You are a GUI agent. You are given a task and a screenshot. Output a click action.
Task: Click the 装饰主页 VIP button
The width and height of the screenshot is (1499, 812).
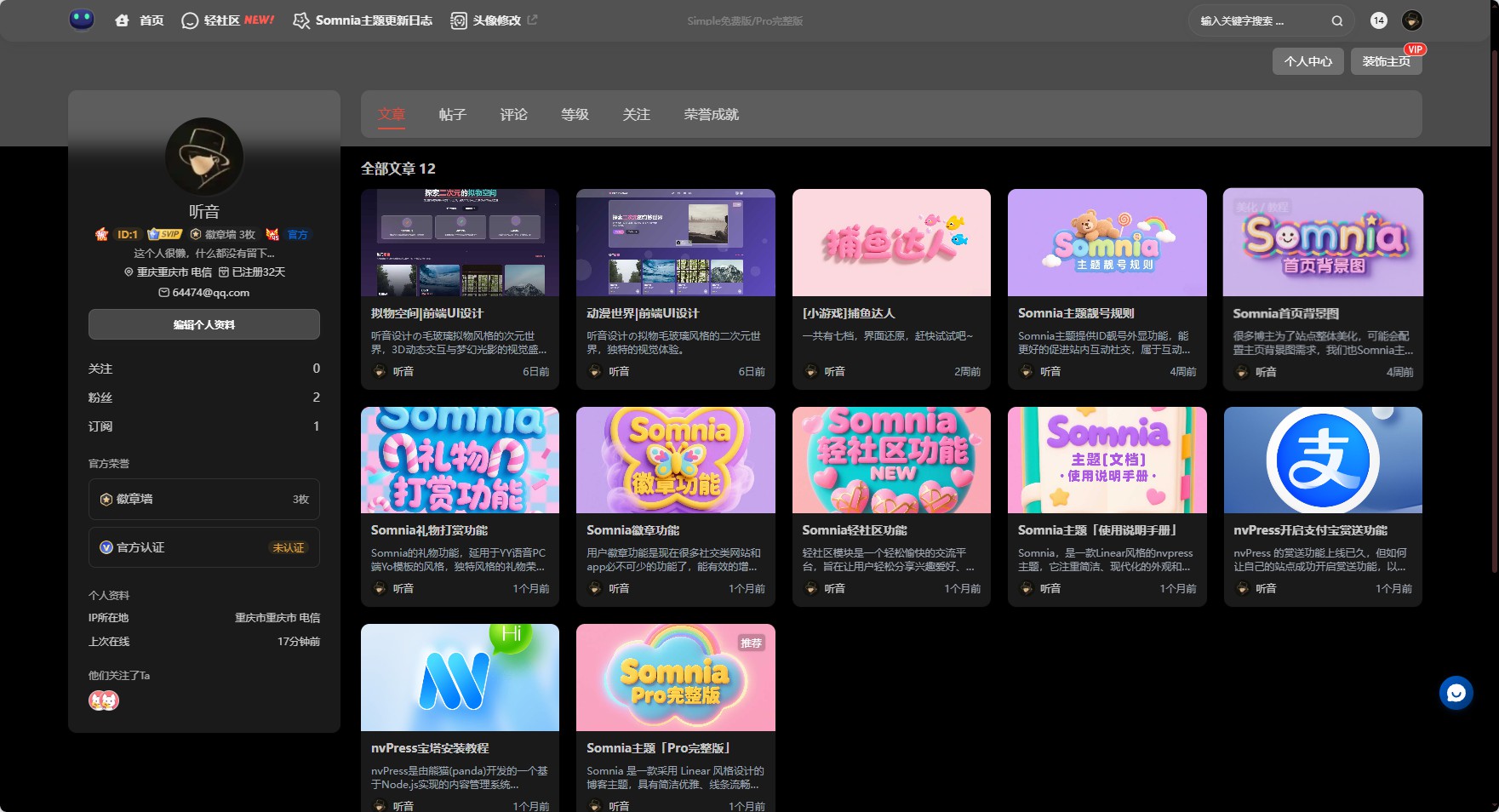point(1387,61)
